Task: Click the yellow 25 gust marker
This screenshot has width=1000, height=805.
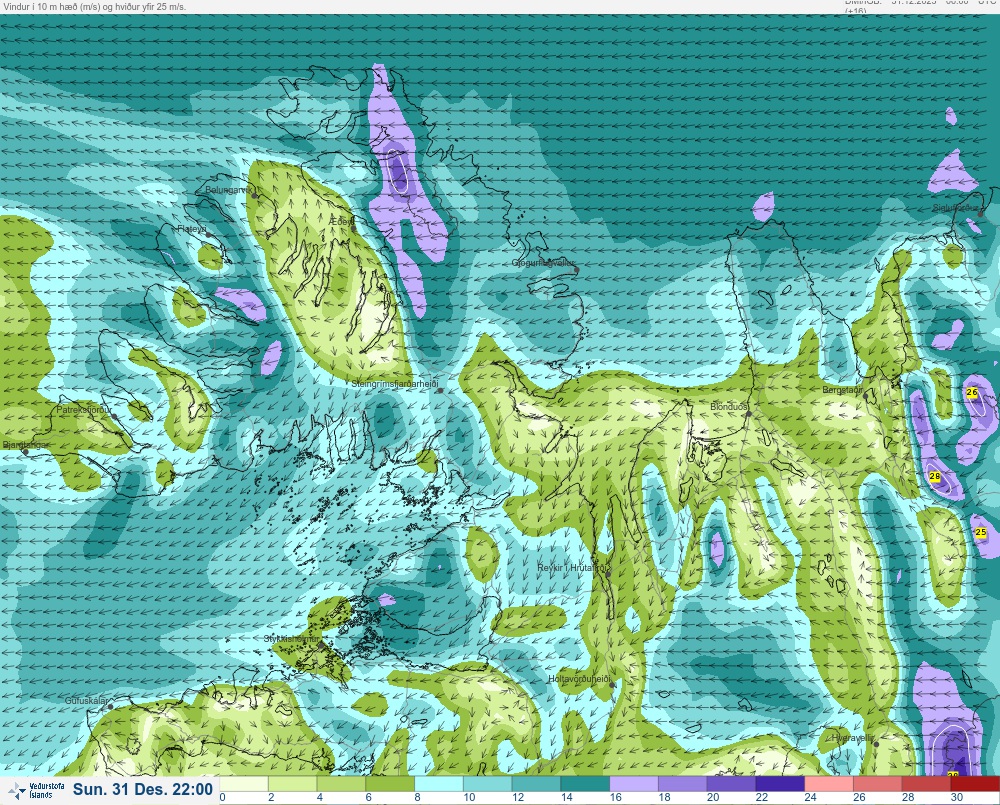Action: point(981,532)
